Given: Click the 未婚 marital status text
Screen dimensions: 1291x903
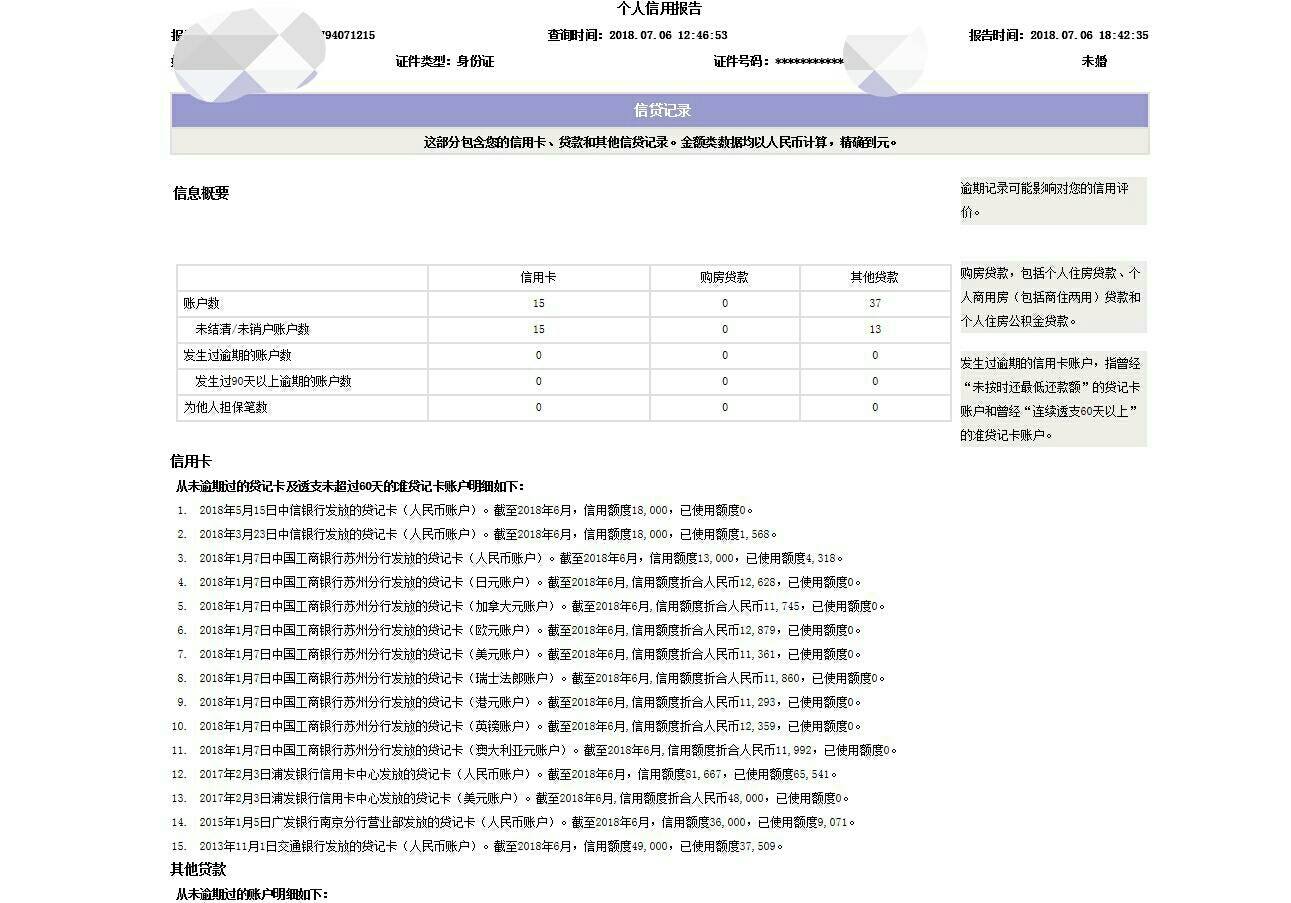Looking at the screenshot, I should point(1094,62).
